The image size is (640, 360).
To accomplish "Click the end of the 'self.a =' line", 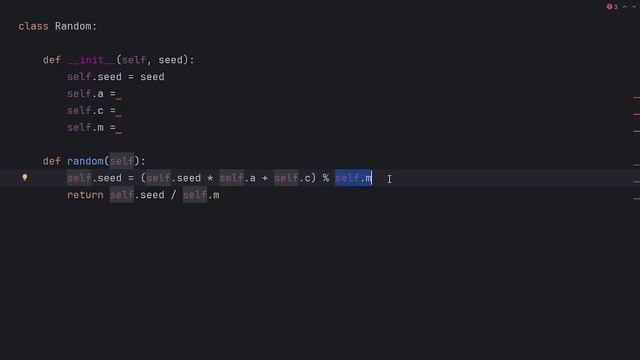I will (x=119, y=94).
